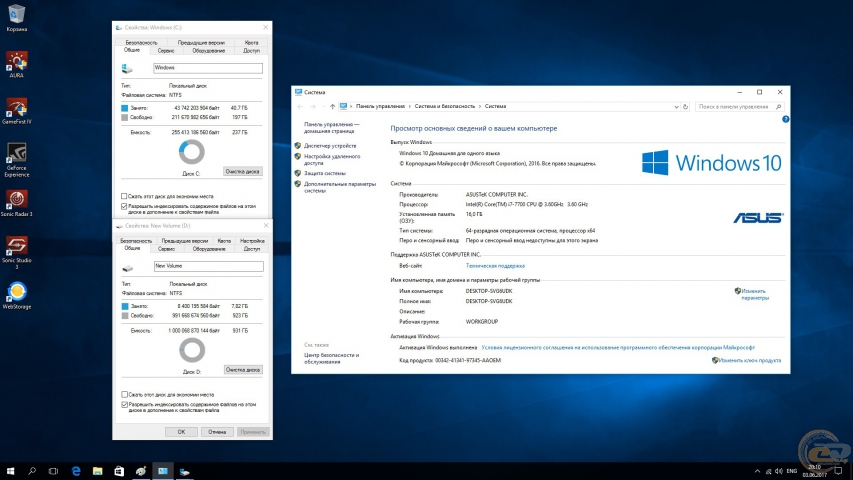
Task: Open the Recycle Bin (Корзина) desktop icon
Action: click(16, 18)
